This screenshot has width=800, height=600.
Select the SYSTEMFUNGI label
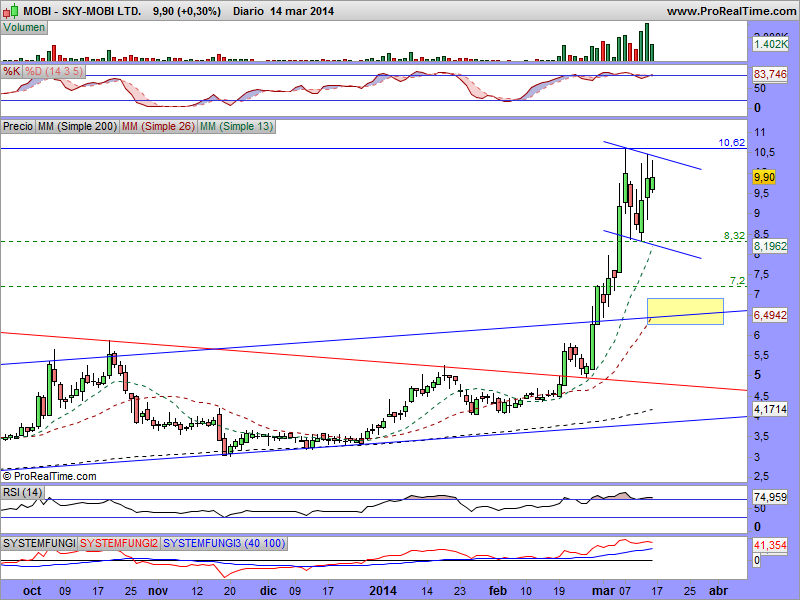tap(39, 543)
